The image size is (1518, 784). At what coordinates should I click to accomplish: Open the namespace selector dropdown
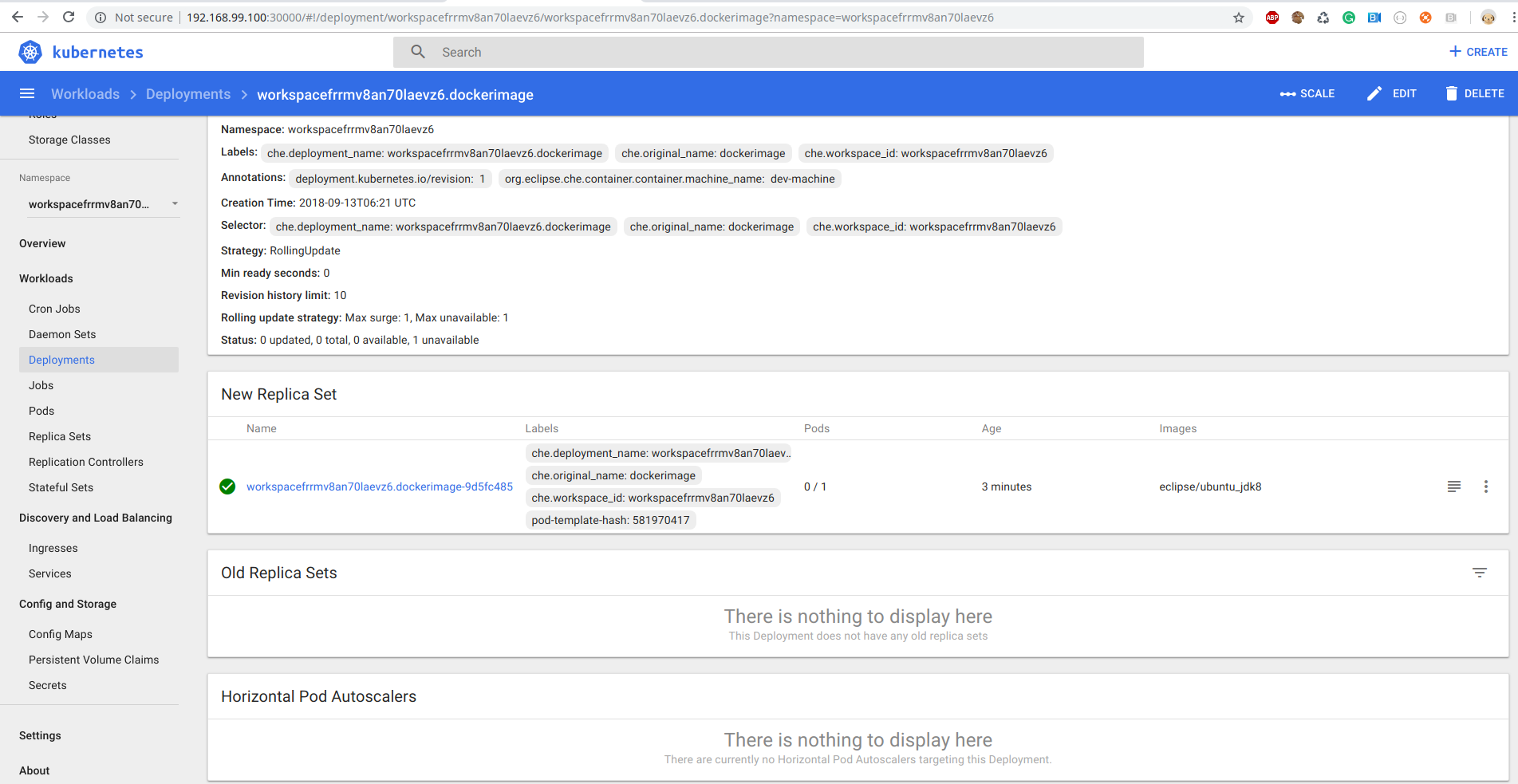coord(103,204)
